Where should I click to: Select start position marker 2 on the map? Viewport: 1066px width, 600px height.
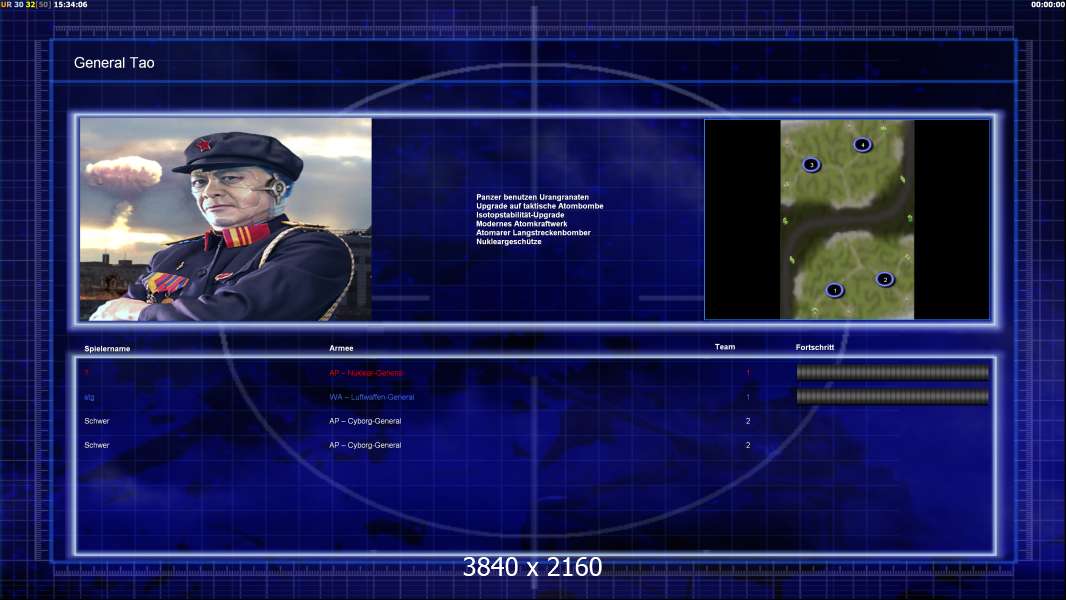[x=884, y=279]
